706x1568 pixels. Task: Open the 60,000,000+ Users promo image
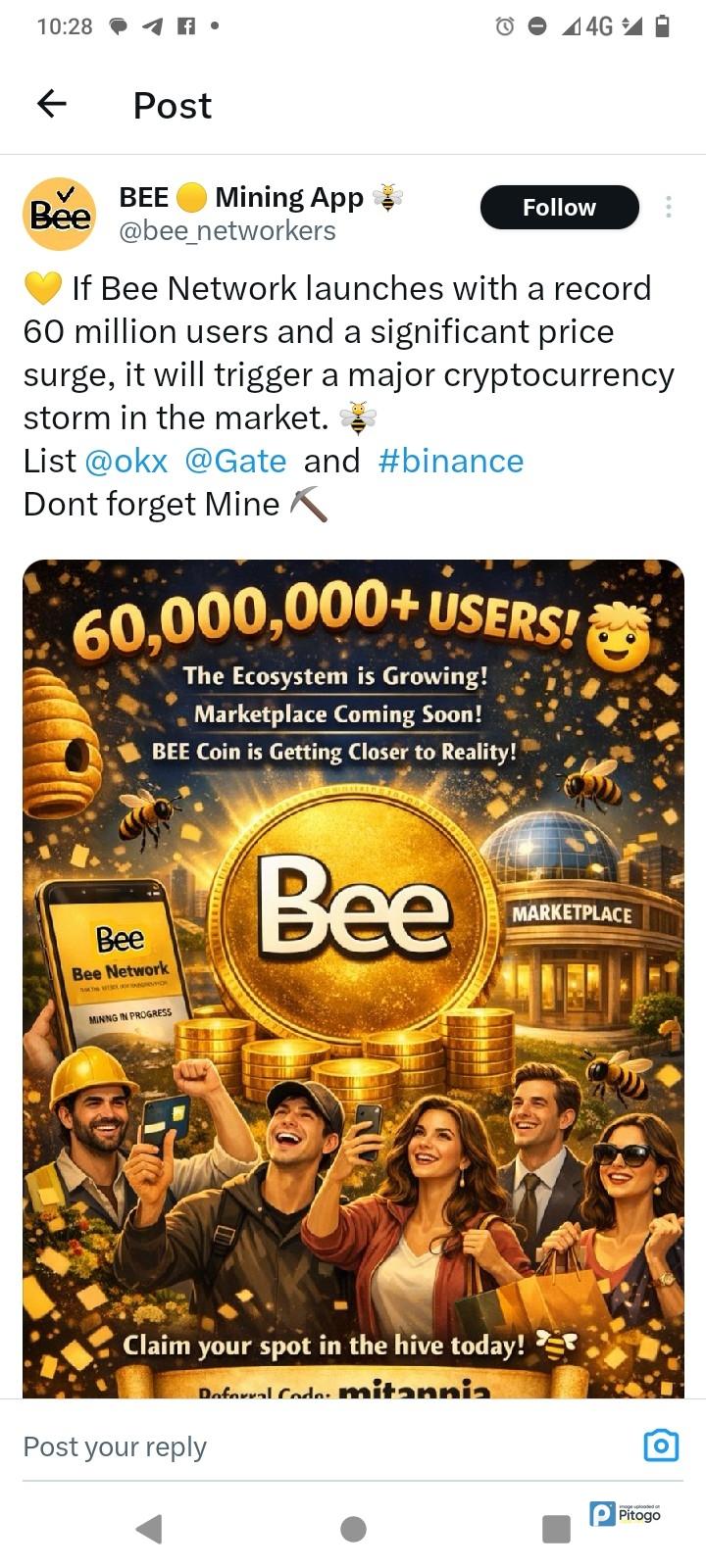[x=353, y=978]
